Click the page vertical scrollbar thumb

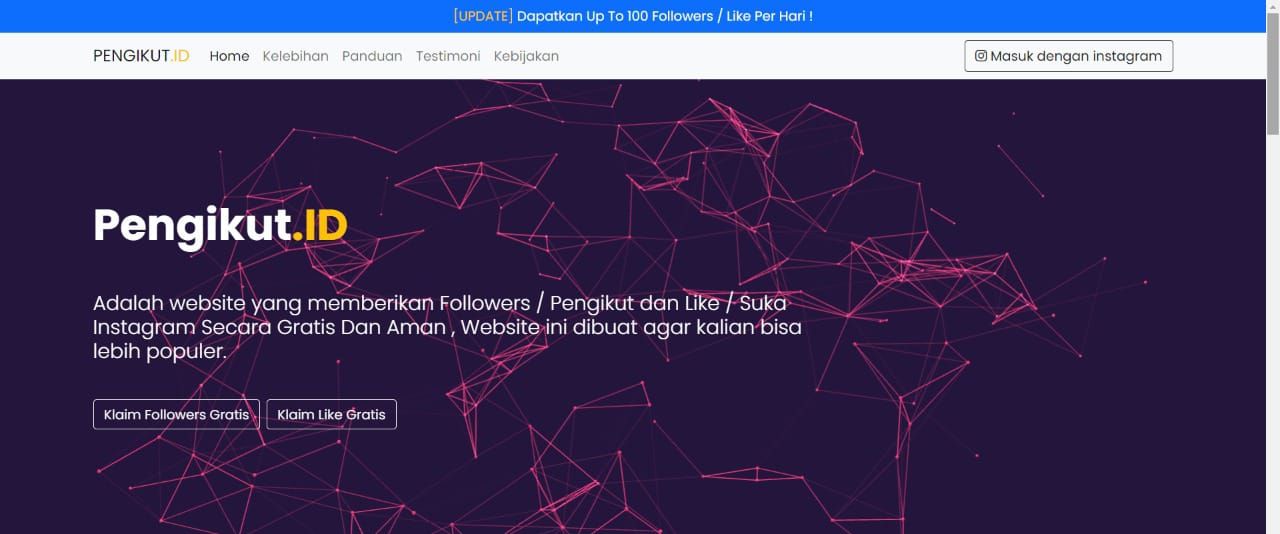[1272, 75]
